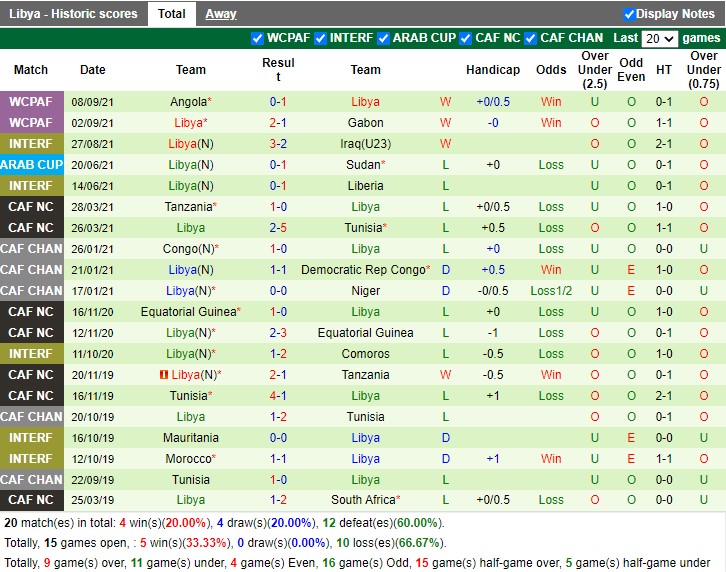The height and width of the screenshot is (572, 726).
Task: Disable the INTERF competition filter checkbox
Action: 320,38
